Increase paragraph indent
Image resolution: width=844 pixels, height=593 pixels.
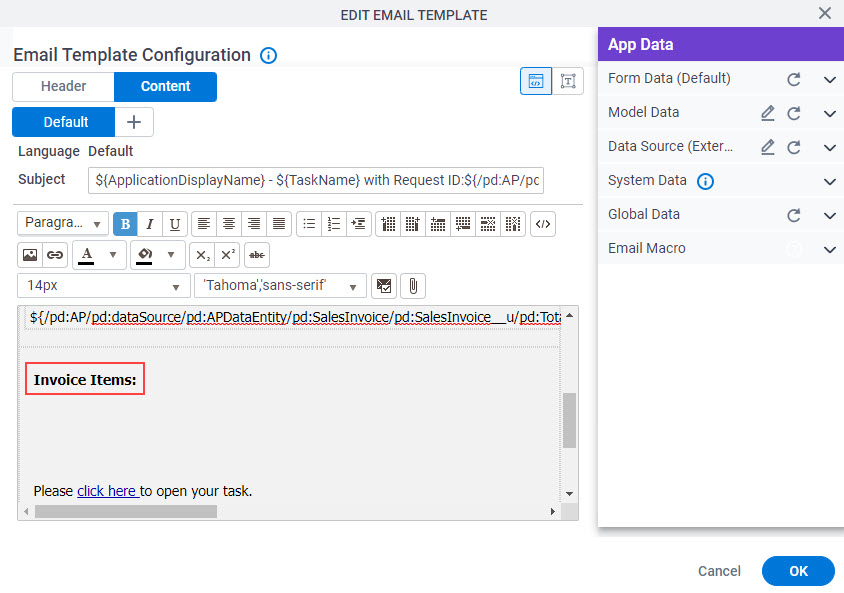[358, 224]
